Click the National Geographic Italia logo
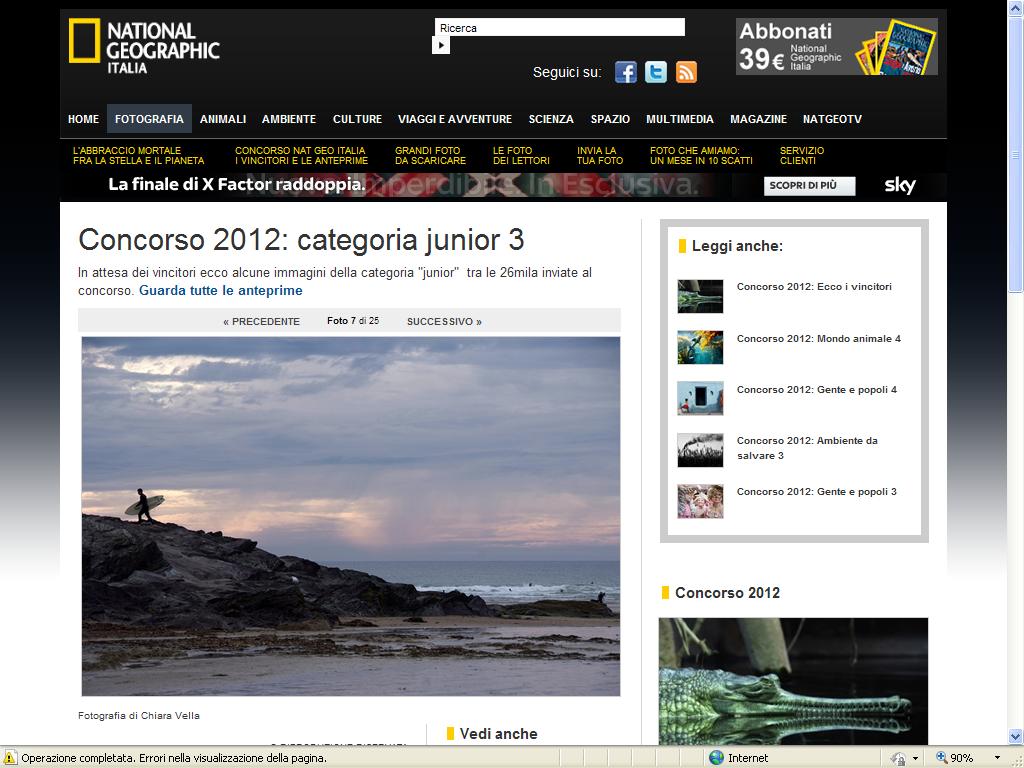Viewport: 1024px width, 768px height. click(144, 46)
